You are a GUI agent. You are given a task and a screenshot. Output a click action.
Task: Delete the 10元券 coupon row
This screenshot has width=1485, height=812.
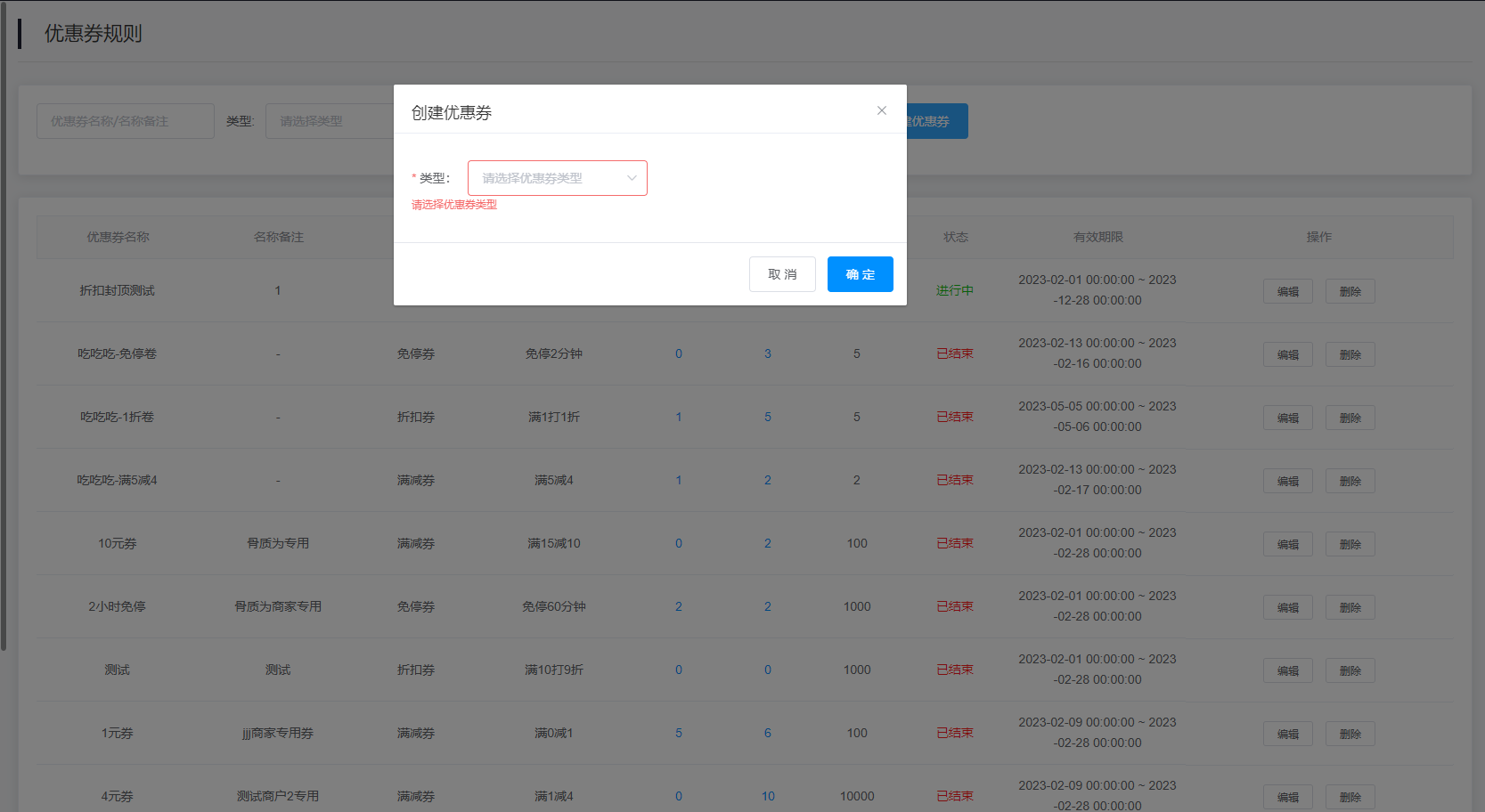(x=1350, y=544)
